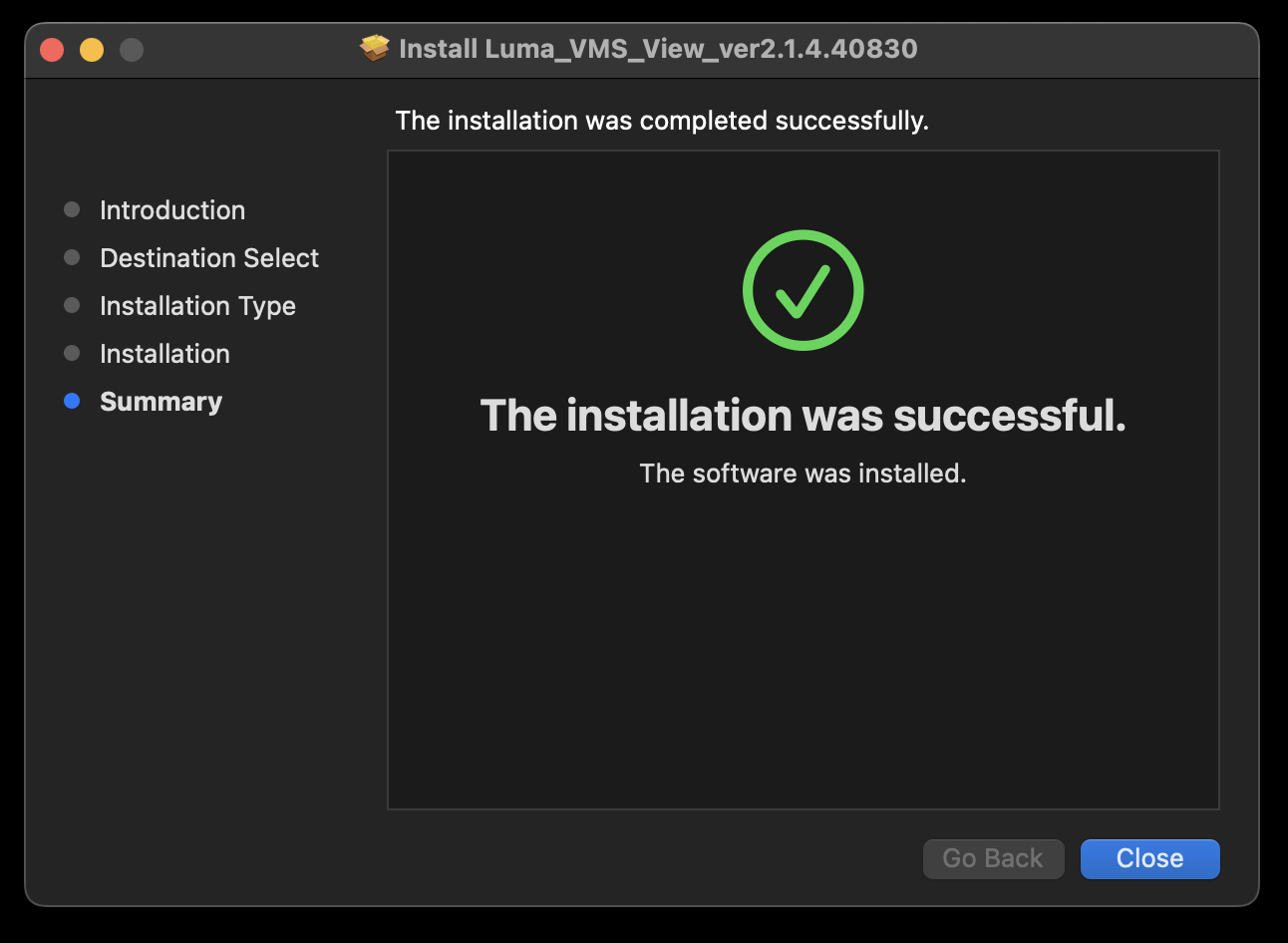Viewport: 1288px width, 943px height.
Task: Select the Summary step in the sidebar
Action: [x=161, y=401]
